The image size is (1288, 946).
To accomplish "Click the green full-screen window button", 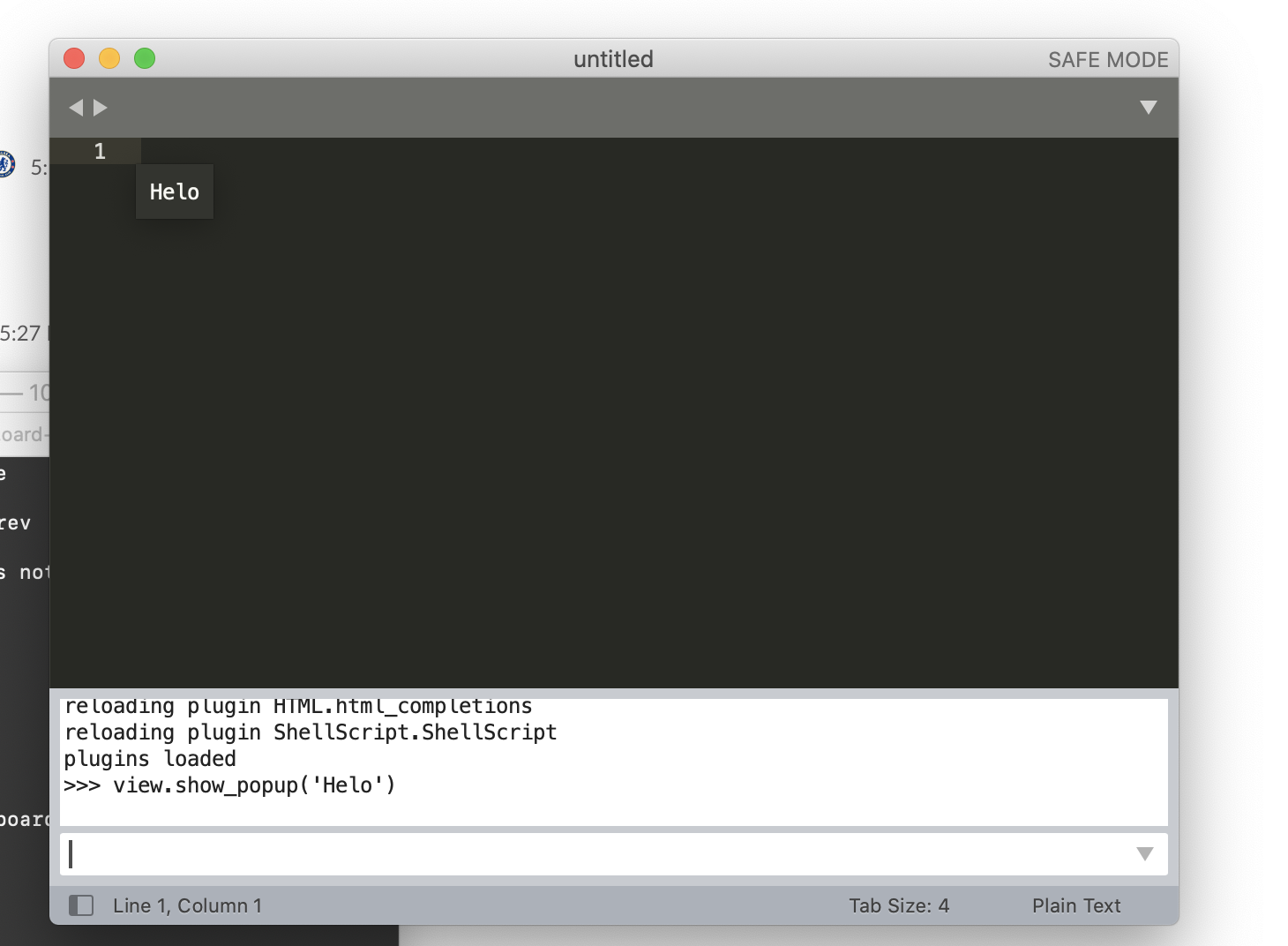I will click(145, 58).
